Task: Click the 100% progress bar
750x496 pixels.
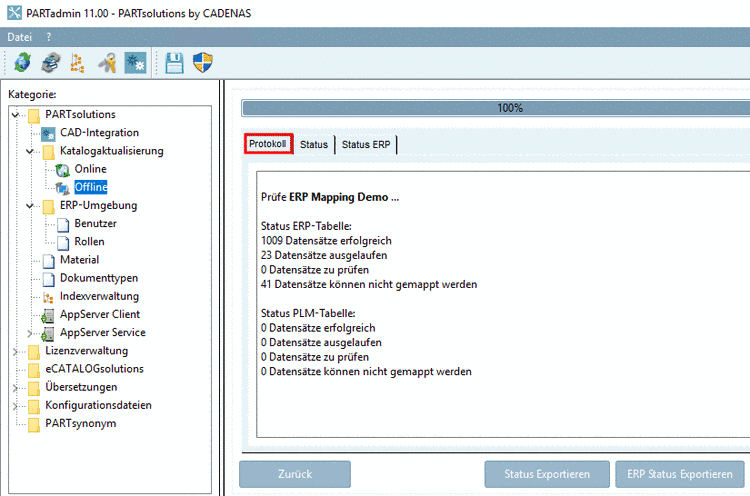Action: tap(496, 108)
